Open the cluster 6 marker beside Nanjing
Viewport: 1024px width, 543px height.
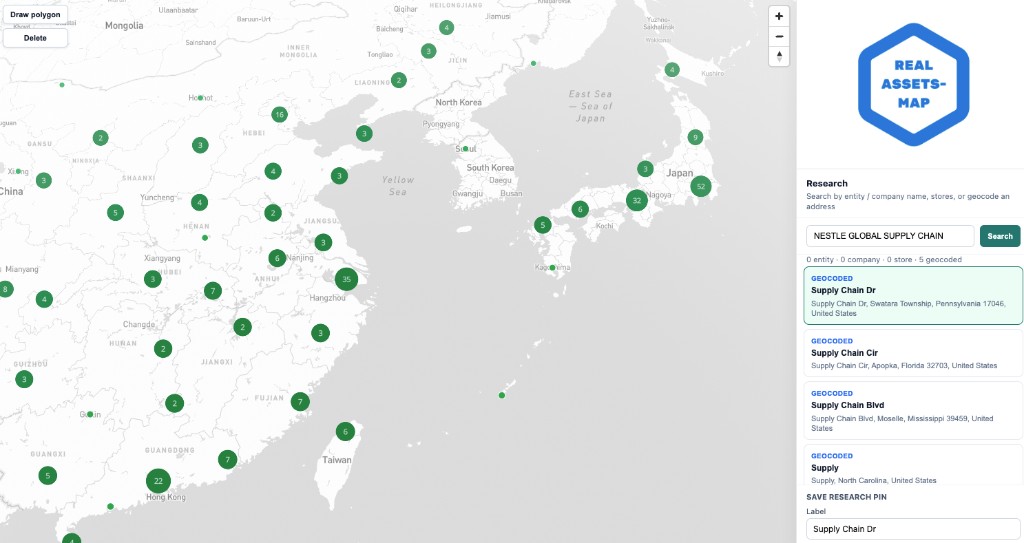277,258
